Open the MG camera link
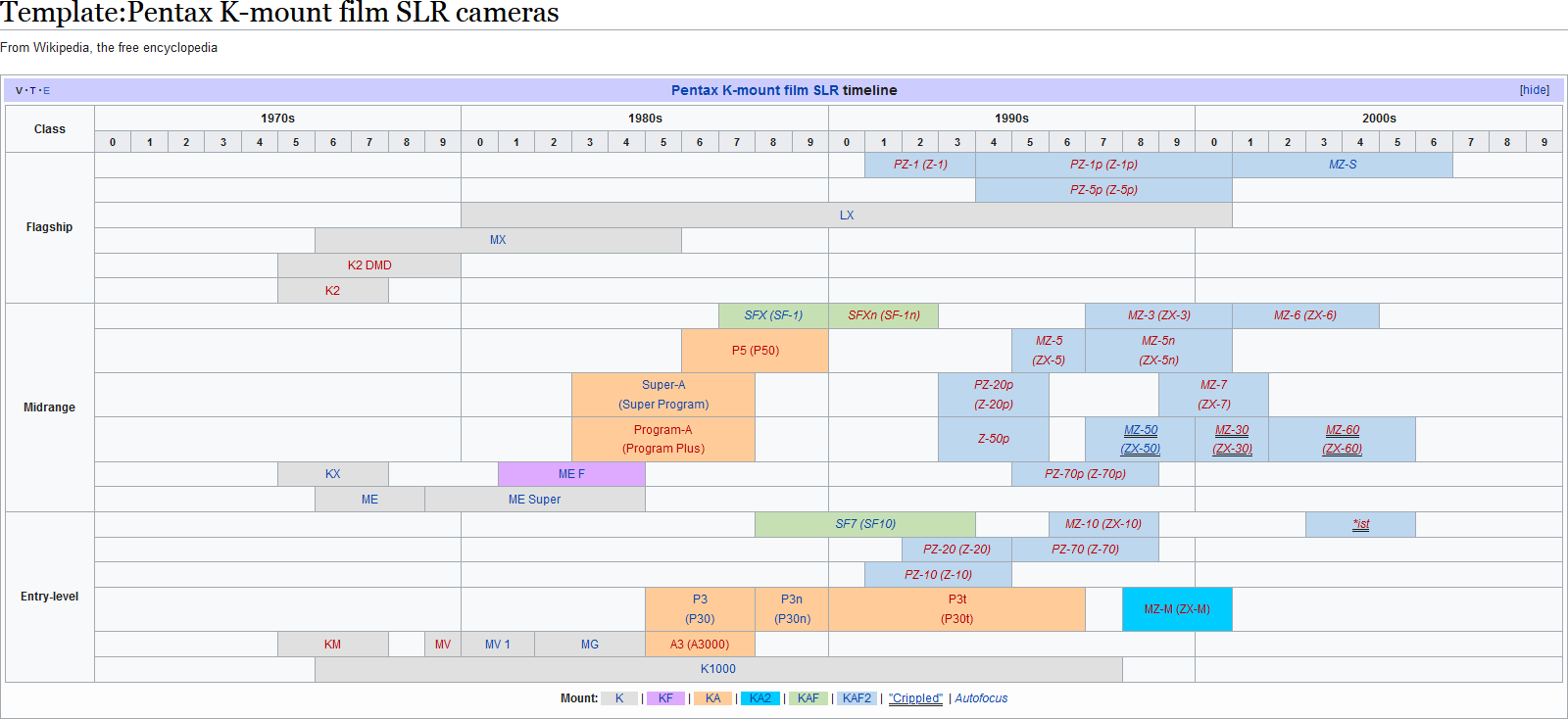This screenshot has height=719, width=1568. (x=589, y=645)
